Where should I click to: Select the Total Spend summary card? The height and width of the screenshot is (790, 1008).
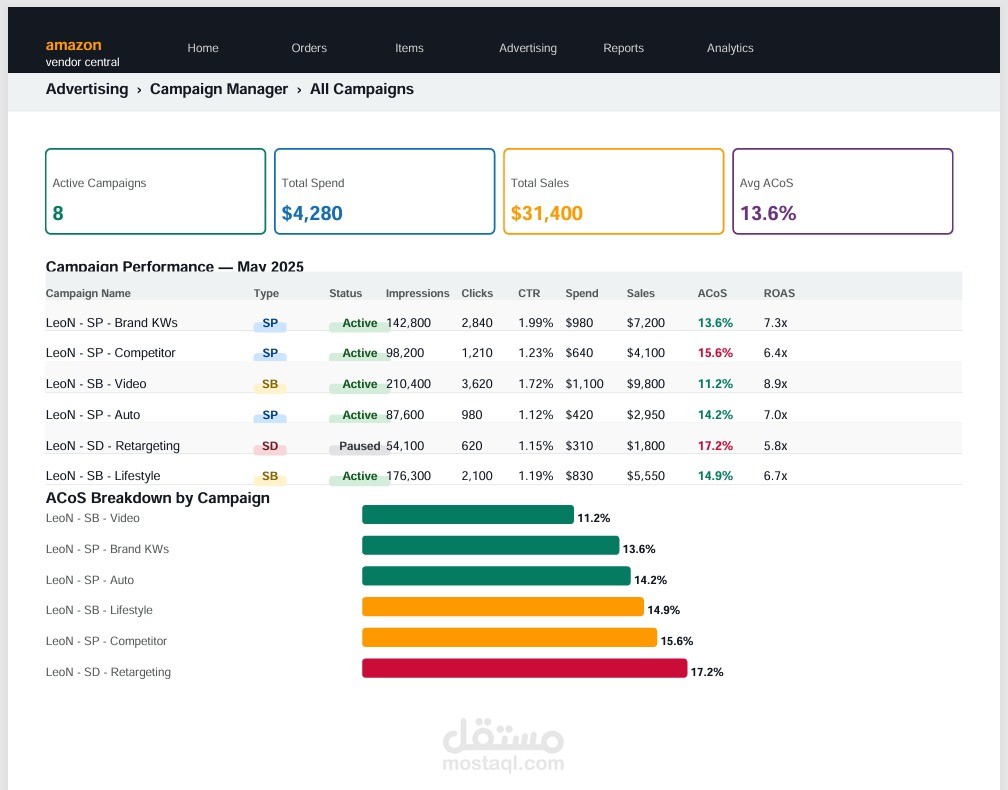[x=384, y=192]
